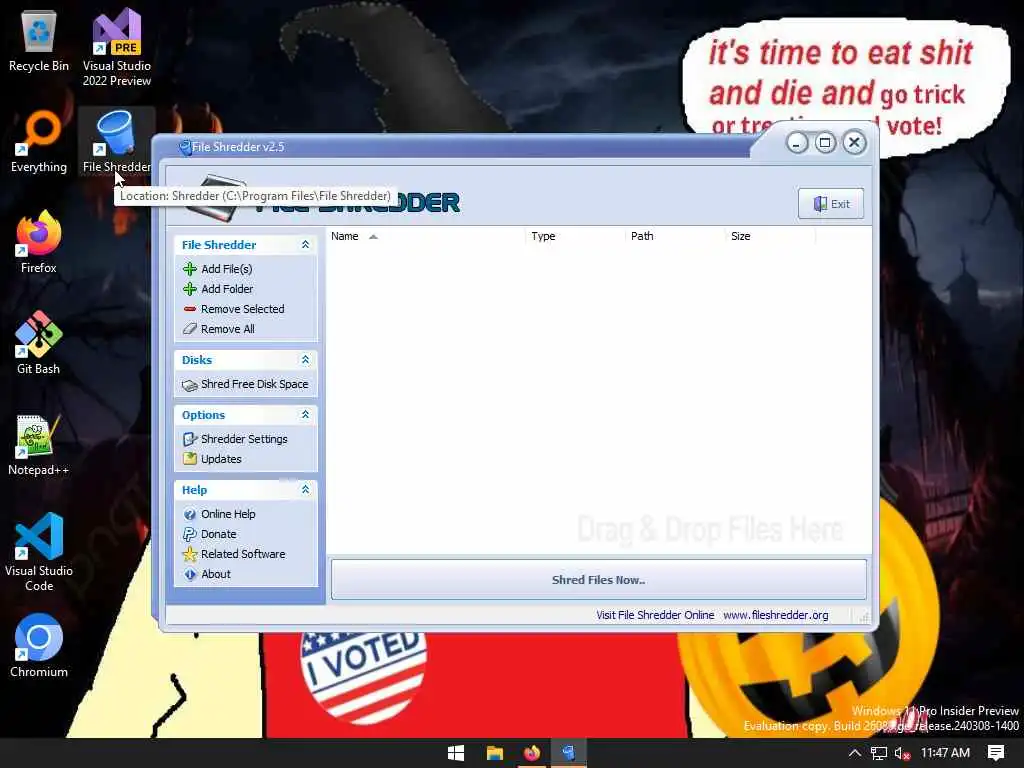Click the network status tray icon

pyautogui.click(x=879, y=754)
